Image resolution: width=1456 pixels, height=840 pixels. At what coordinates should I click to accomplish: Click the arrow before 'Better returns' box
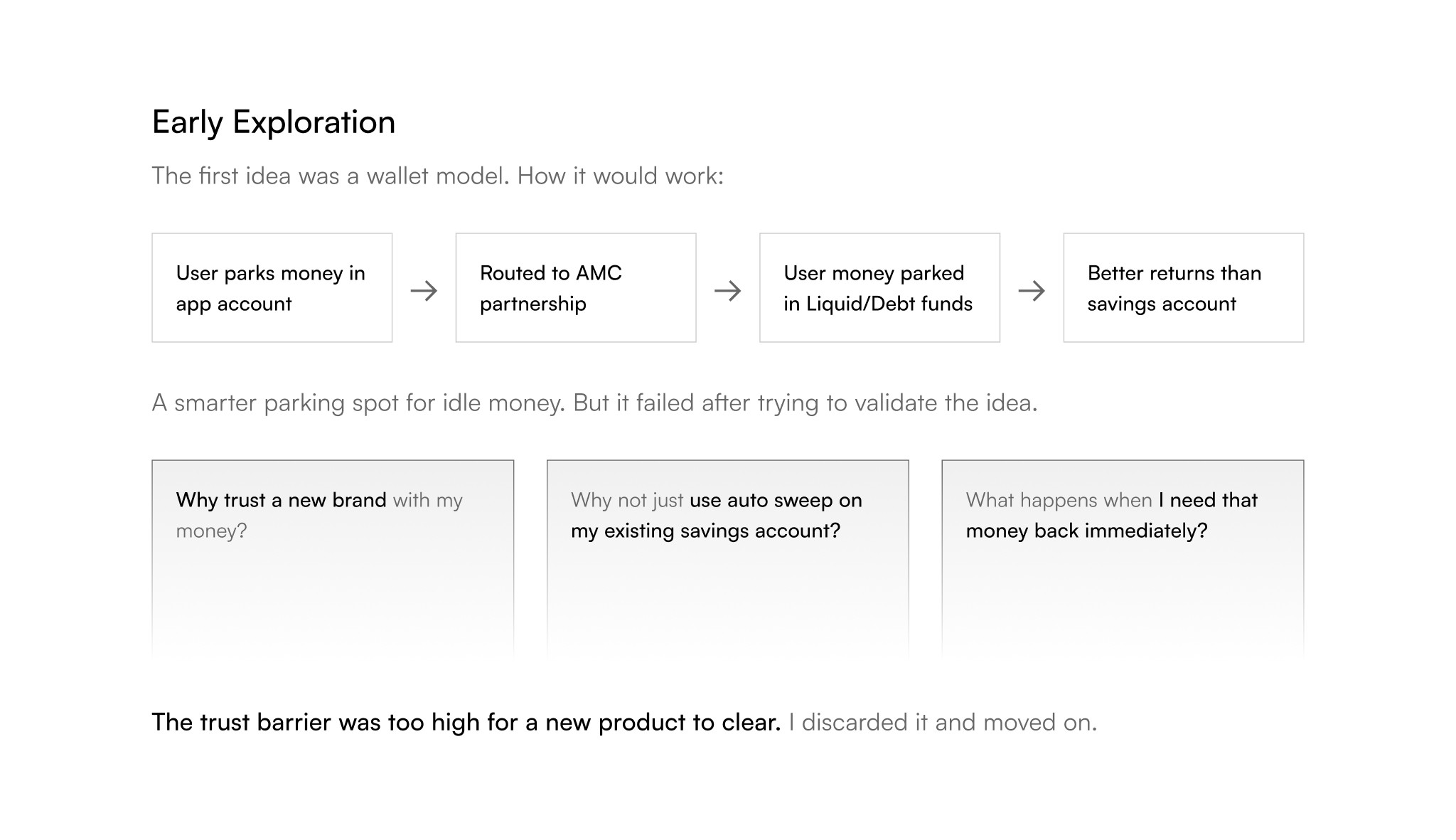coord(1031,290)
